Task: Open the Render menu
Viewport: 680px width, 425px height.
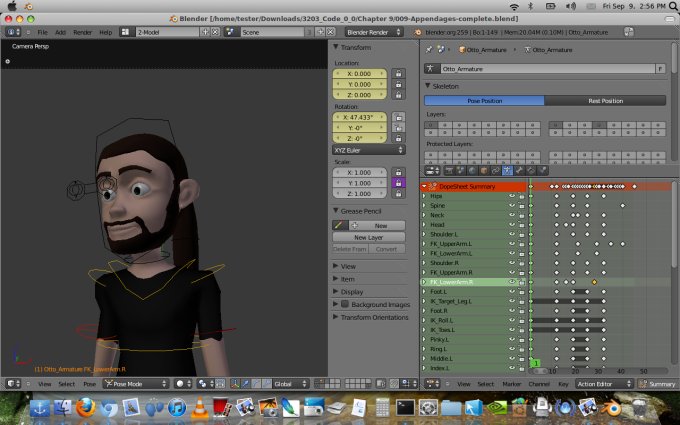Action: 82,32
